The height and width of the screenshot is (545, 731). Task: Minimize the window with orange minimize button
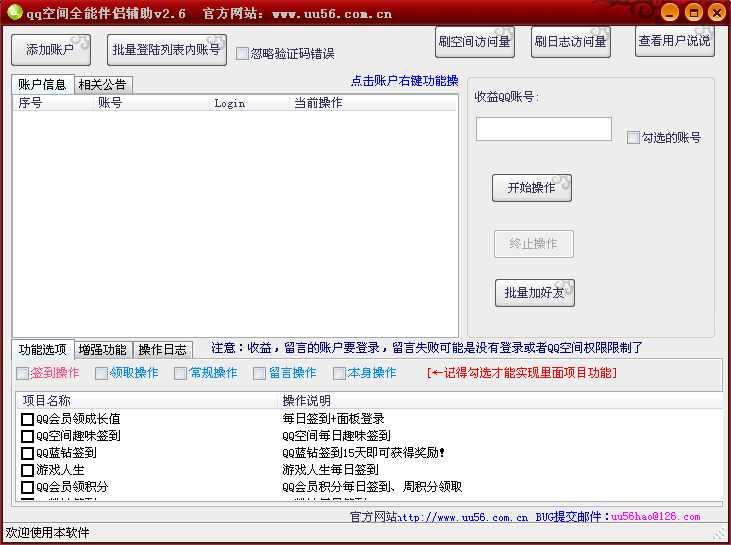pos(669,13)
